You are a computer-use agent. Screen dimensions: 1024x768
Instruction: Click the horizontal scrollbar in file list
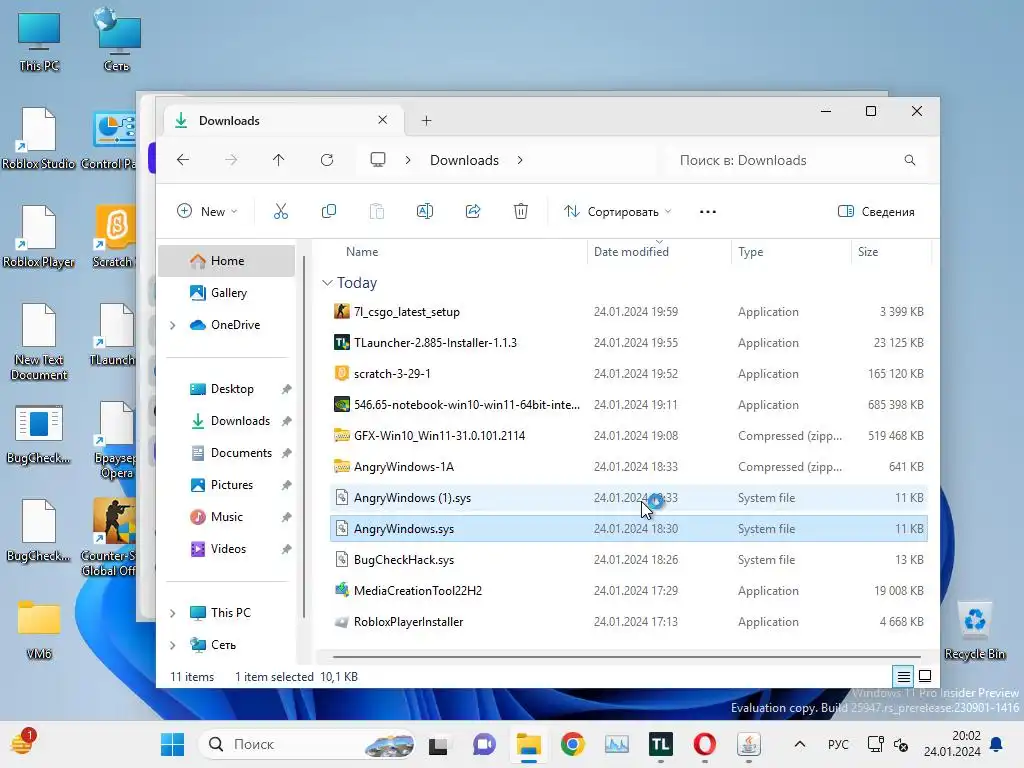626,657
